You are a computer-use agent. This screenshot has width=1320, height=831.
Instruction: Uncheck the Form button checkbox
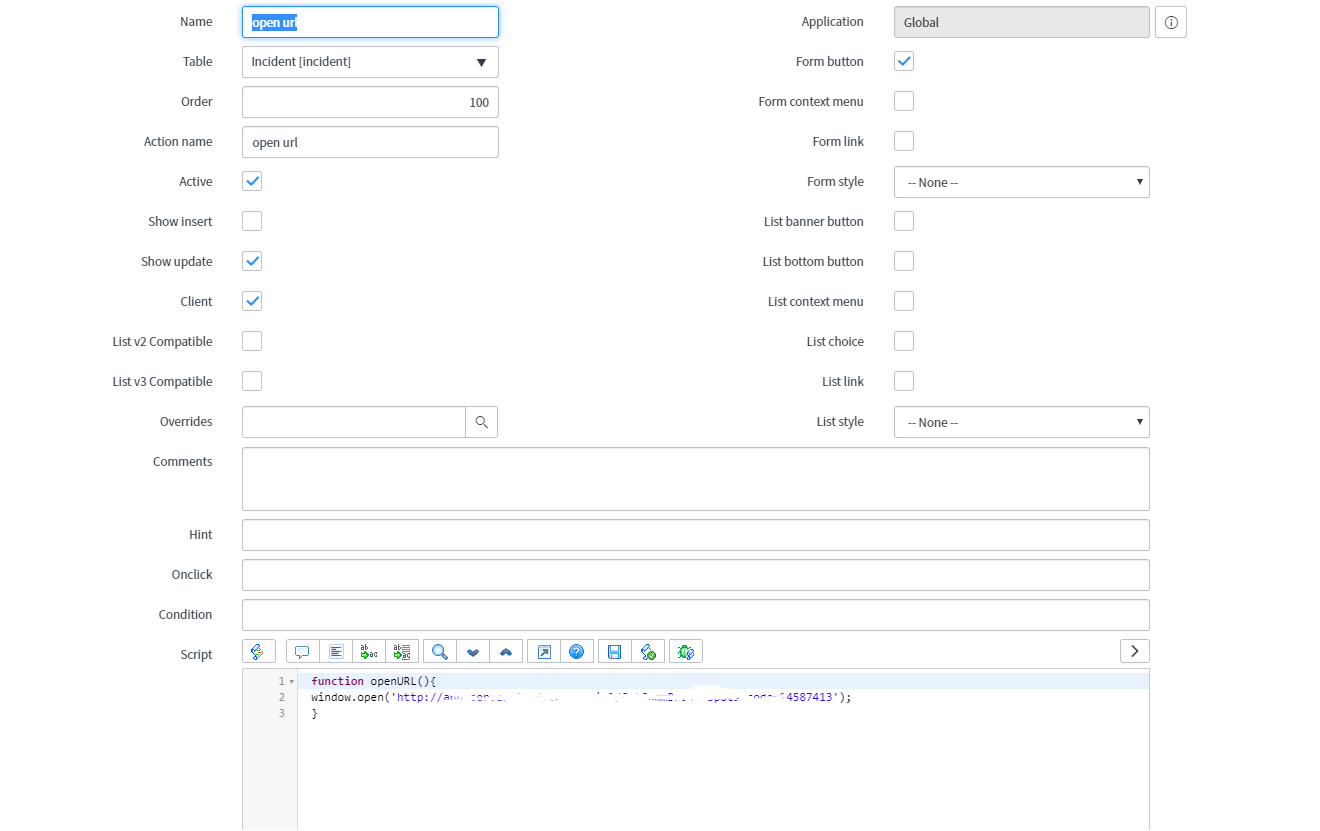click(x=904, y=62)
